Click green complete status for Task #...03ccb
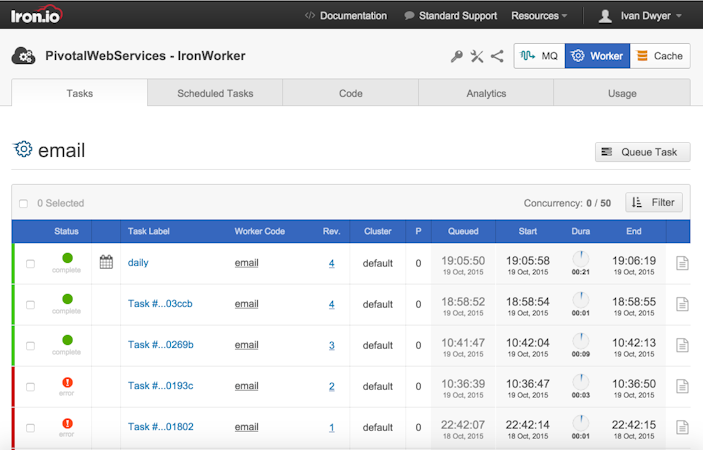The image size is (703, 450). click(67, 299)
